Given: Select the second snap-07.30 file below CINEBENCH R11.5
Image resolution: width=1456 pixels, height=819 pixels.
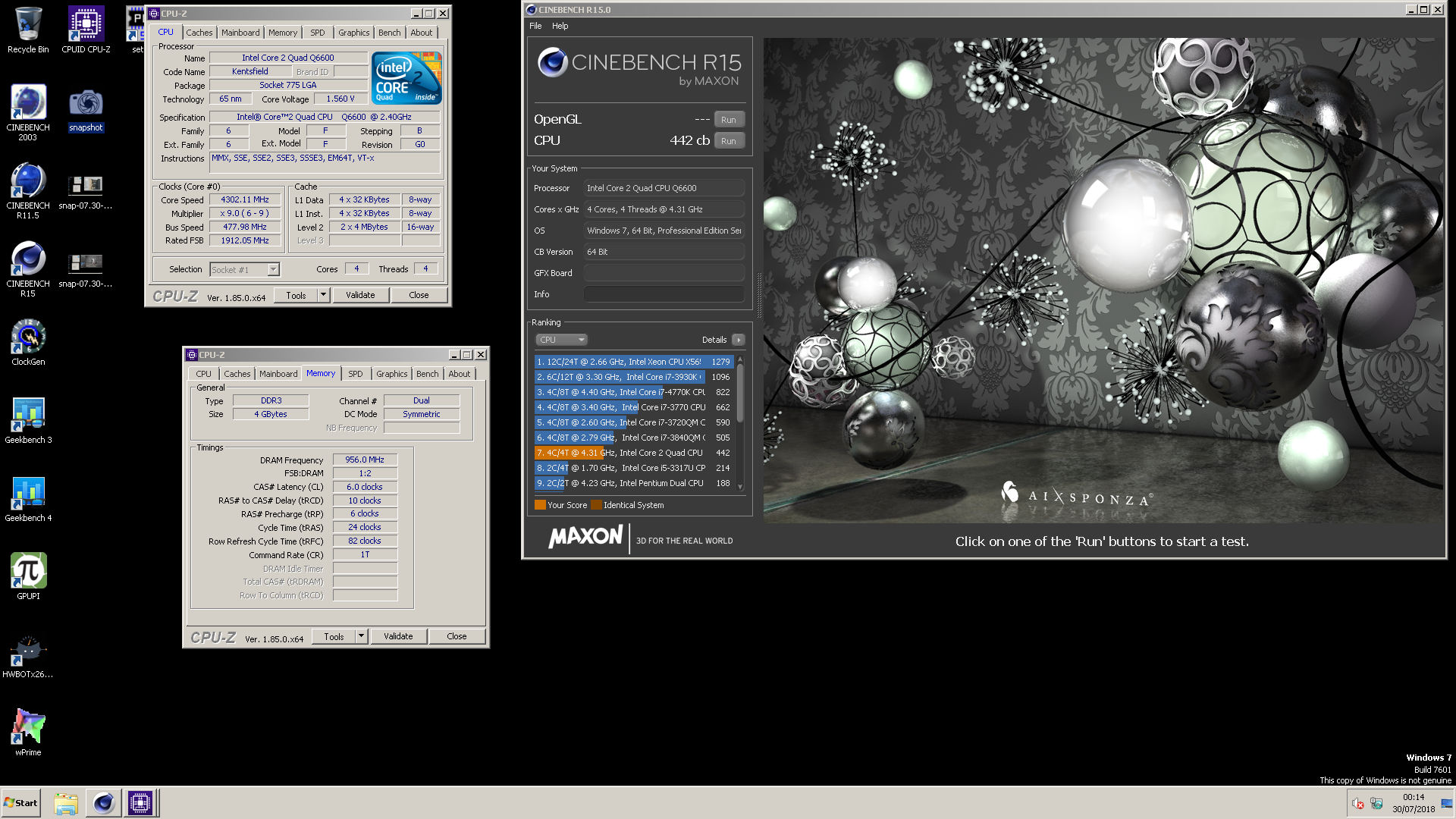Looking at the screenshot, I should coord(86,269).
